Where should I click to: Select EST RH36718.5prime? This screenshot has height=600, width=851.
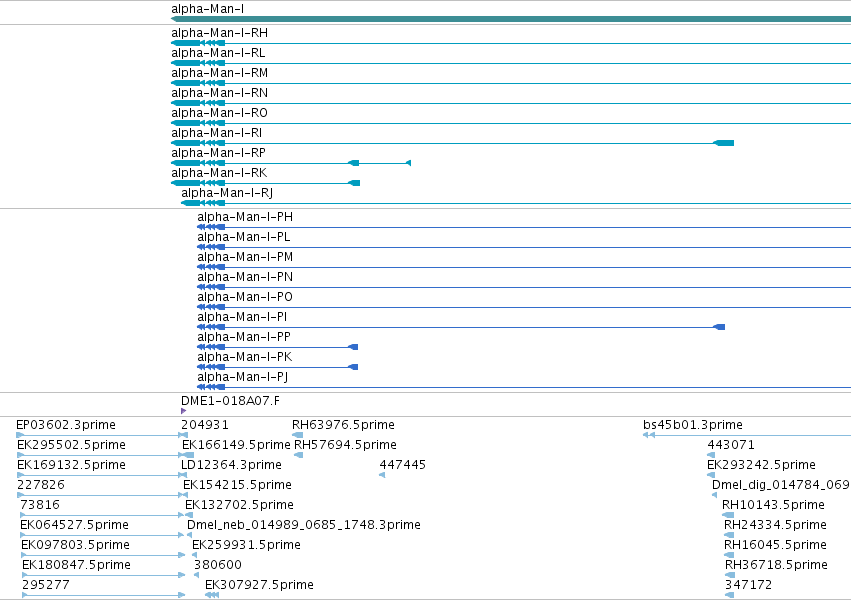[x=777, y=565]
